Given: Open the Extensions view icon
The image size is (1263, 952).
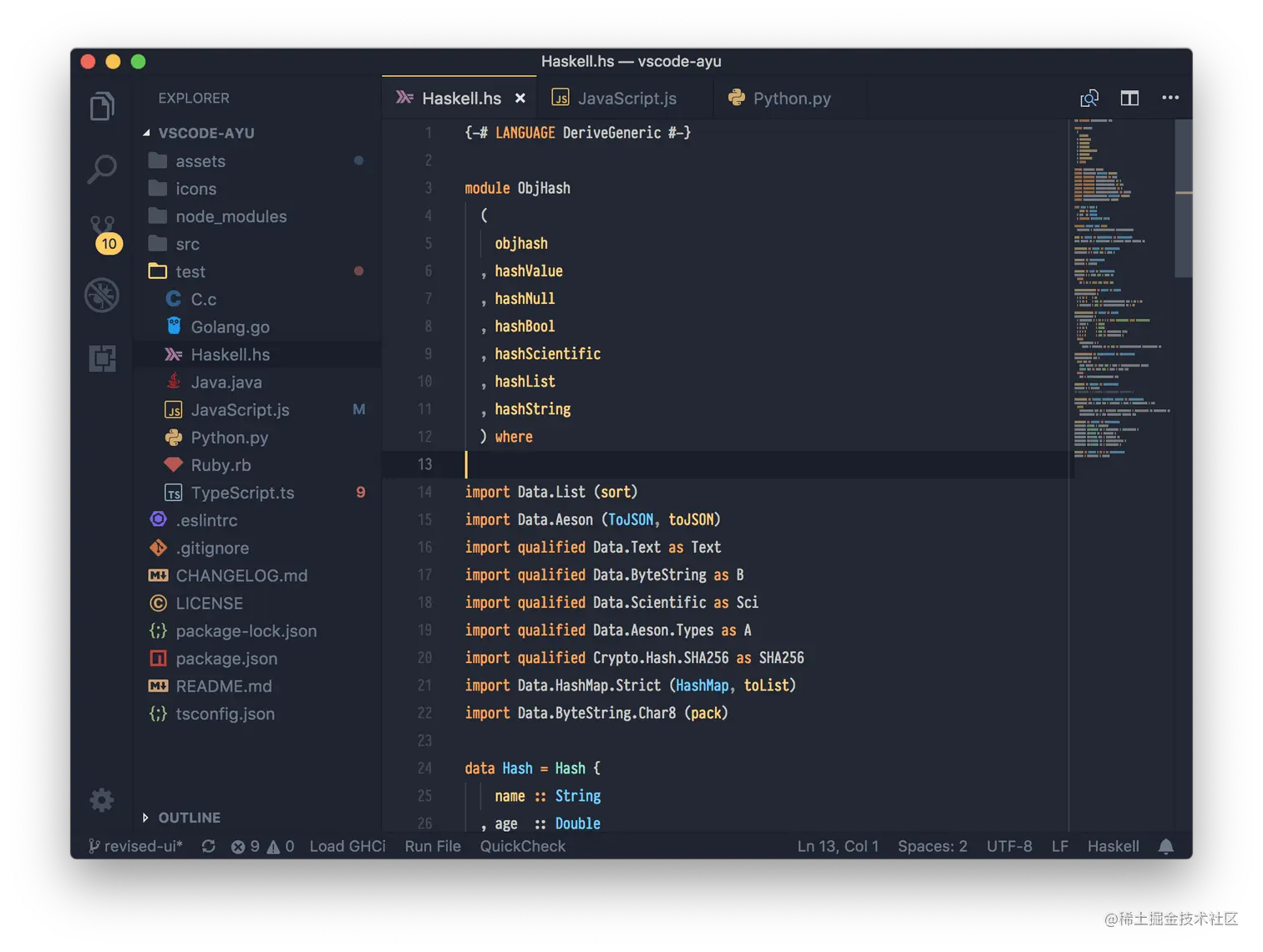Looking at the screenshot, I should [102, 358].
